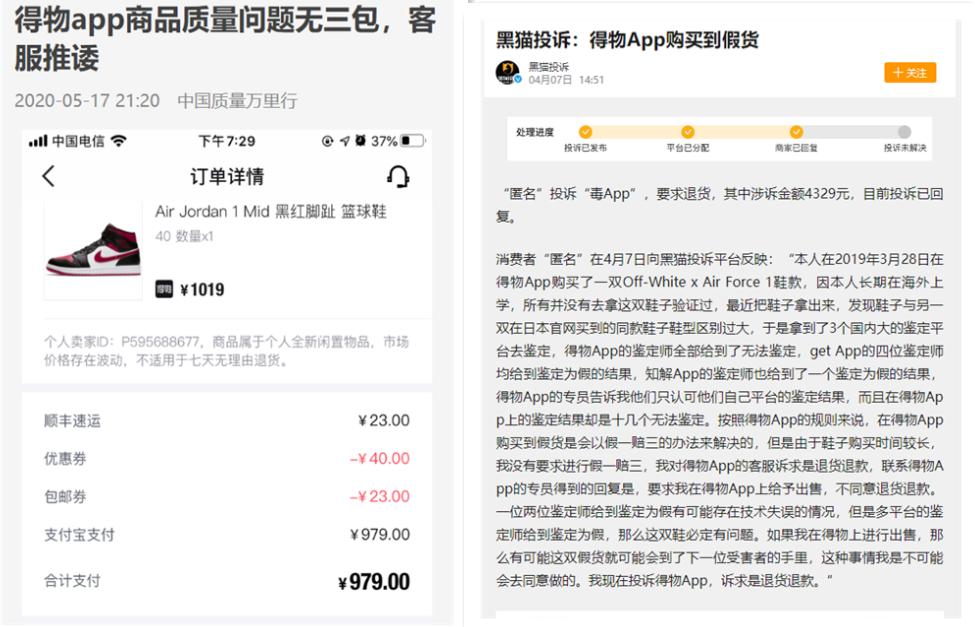Click the alarm clock status bar icon
This screenshot has width=975, height=627.
point(360,139)
